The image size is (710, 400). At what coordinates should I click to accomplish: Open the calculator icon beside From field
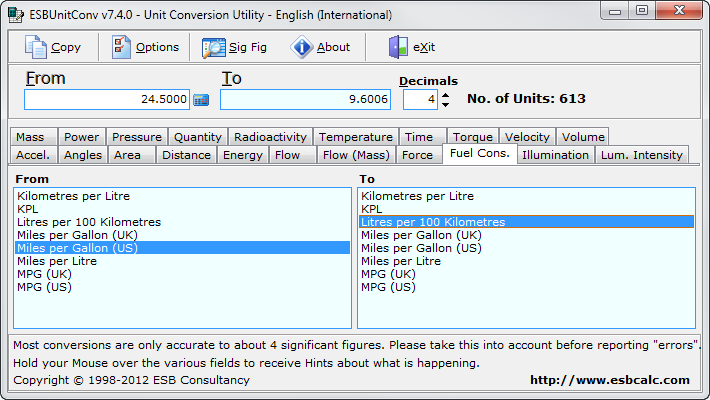tap(201, 100)
